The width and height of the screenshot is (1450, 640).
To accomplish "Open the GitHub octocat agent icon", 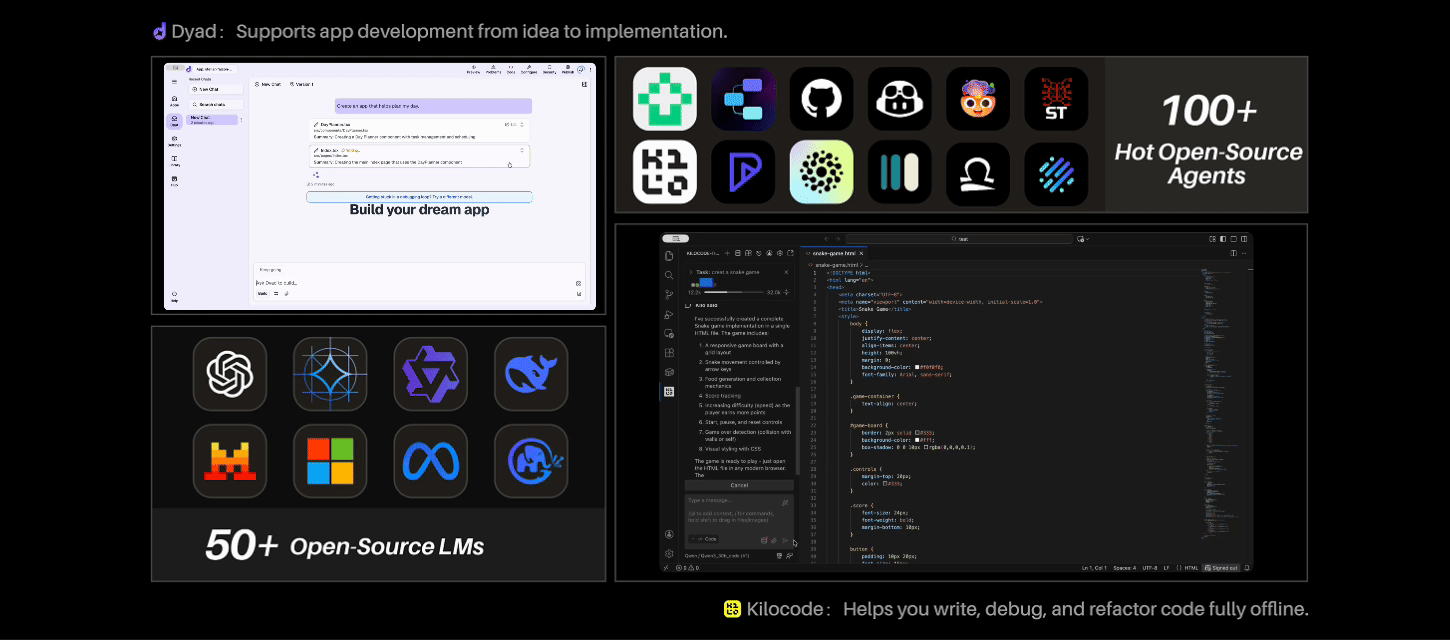I will pyautogui.click(x=821, y=99).
